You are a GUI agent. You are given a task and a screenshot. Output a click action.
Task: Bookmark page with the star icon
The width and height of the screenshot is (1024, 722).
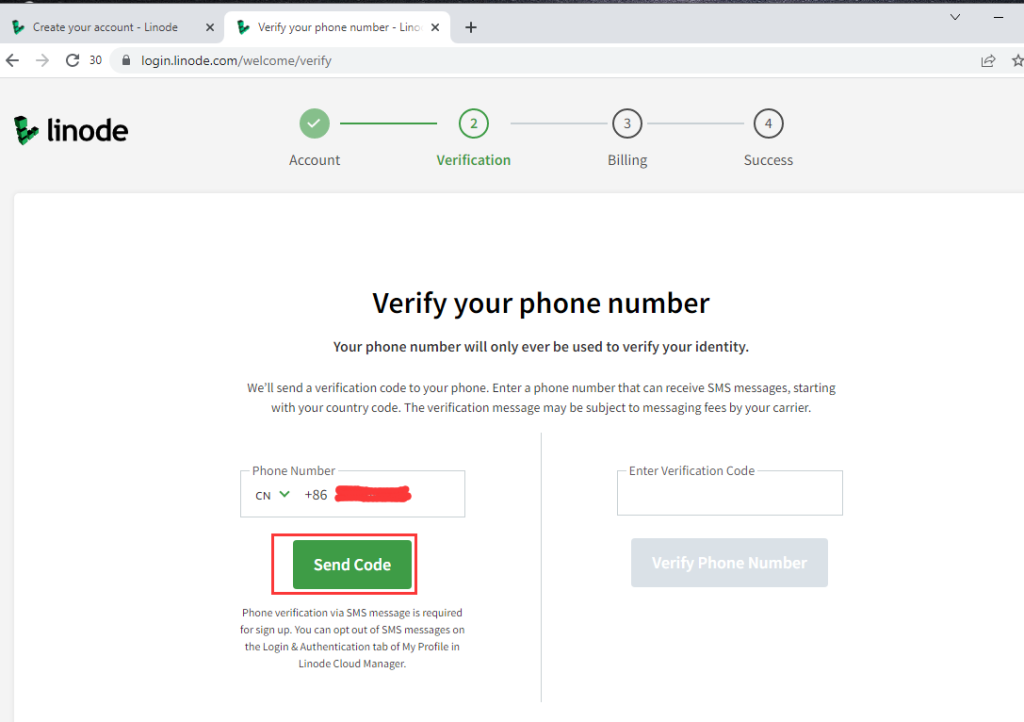1017,61
